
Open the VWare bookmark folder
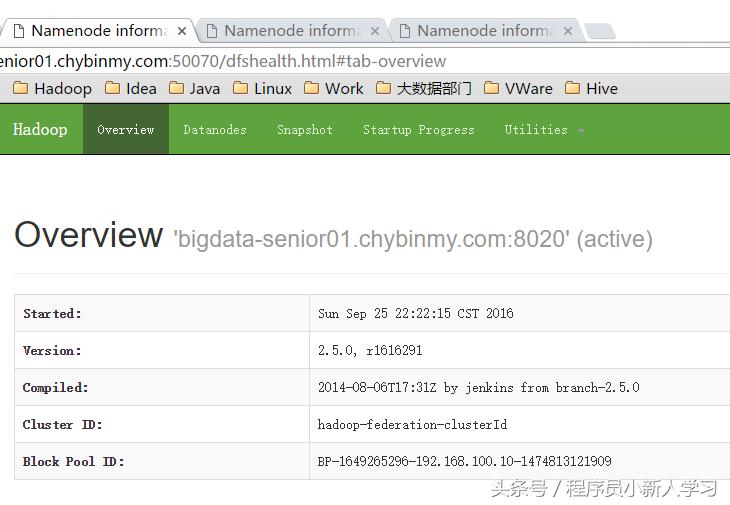click(x=518, y=88)
